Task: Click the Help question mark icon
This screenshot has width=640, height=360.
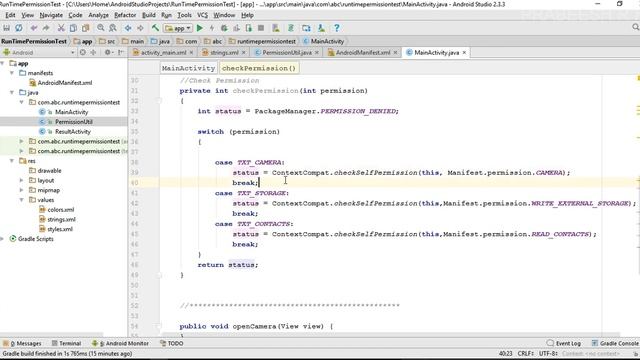Action: pyautogui.click(x=336, y=28)
